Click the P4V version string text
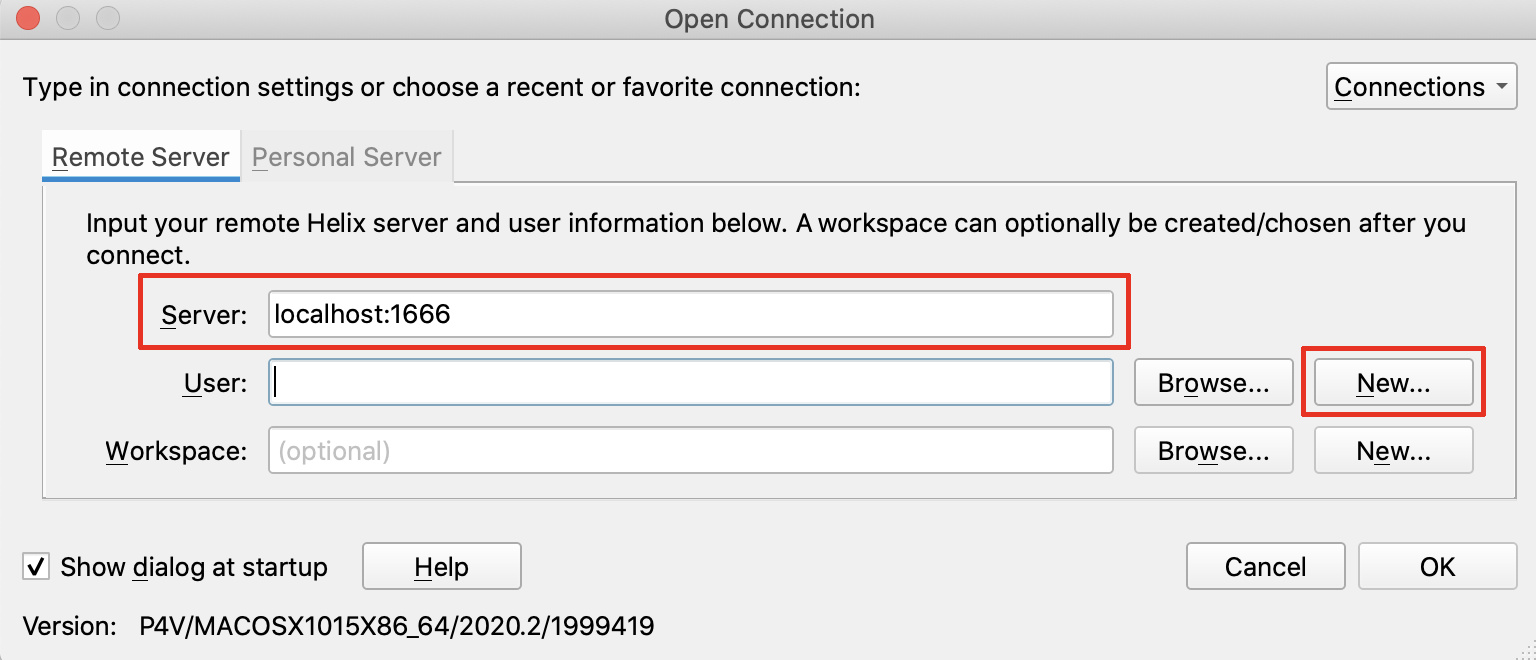 396,627
